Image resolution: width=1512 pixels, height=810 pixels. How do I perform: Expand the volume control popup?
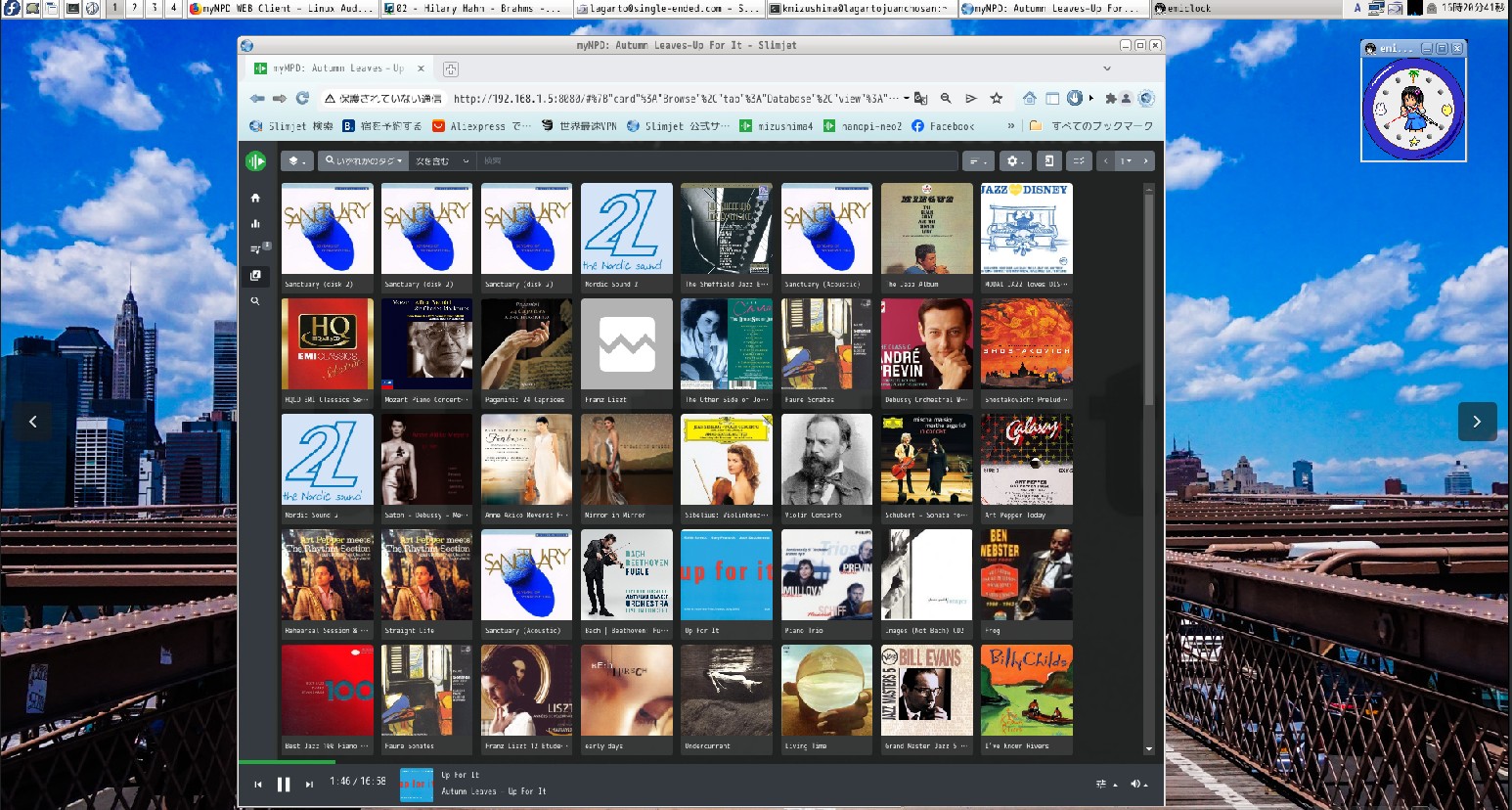(1138, 784)
